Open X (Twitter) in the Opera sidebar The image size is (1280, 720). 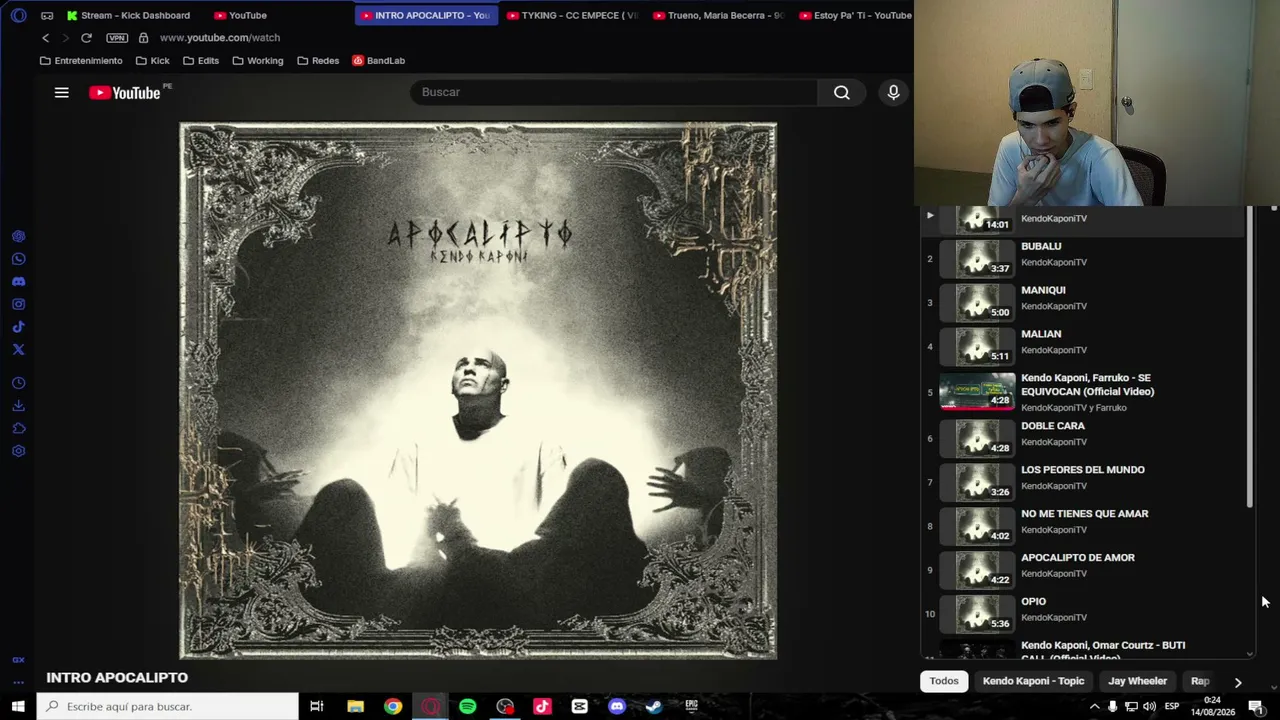tap(18, 349)
